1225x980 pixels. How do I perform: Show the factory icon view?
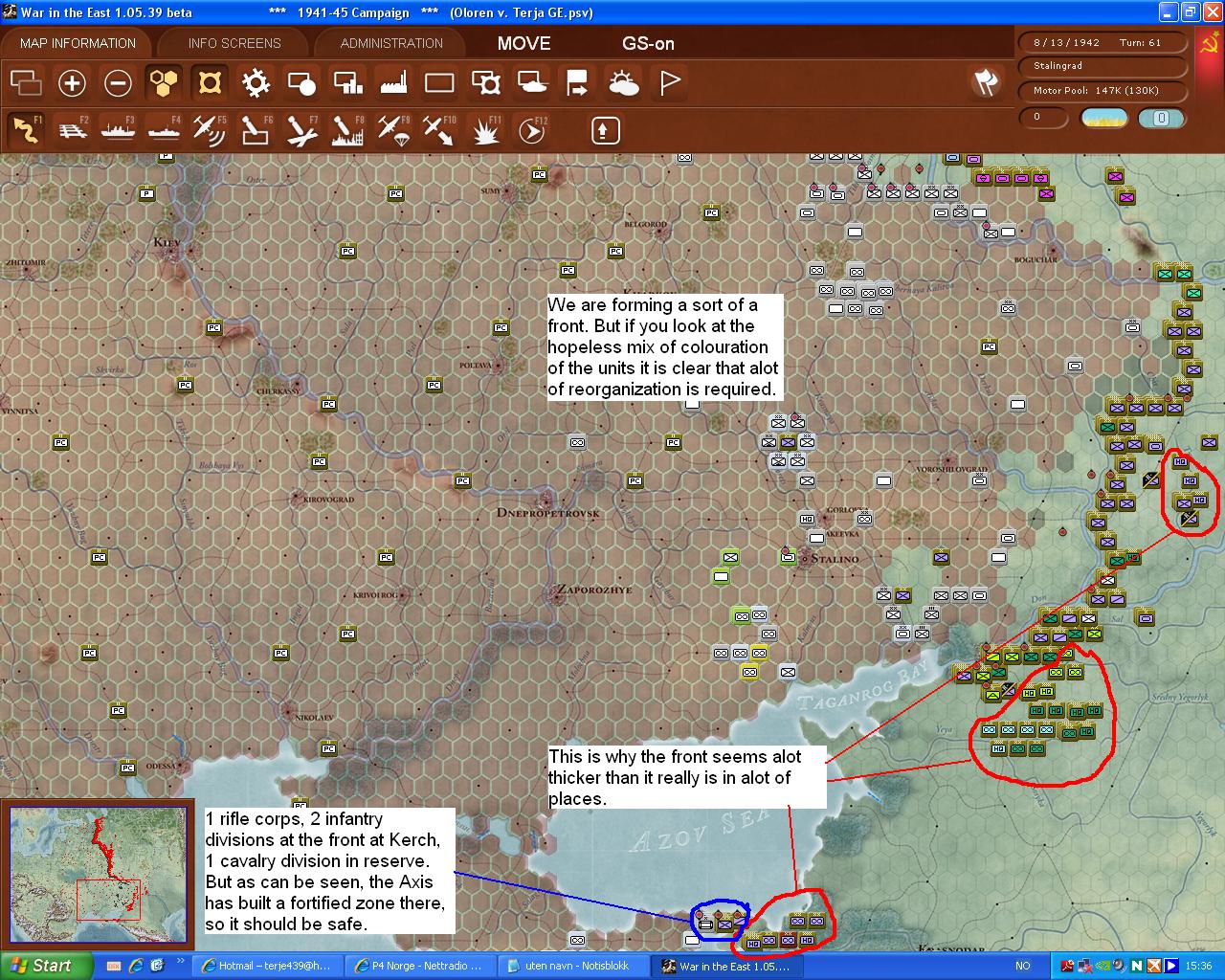[393, 83]
